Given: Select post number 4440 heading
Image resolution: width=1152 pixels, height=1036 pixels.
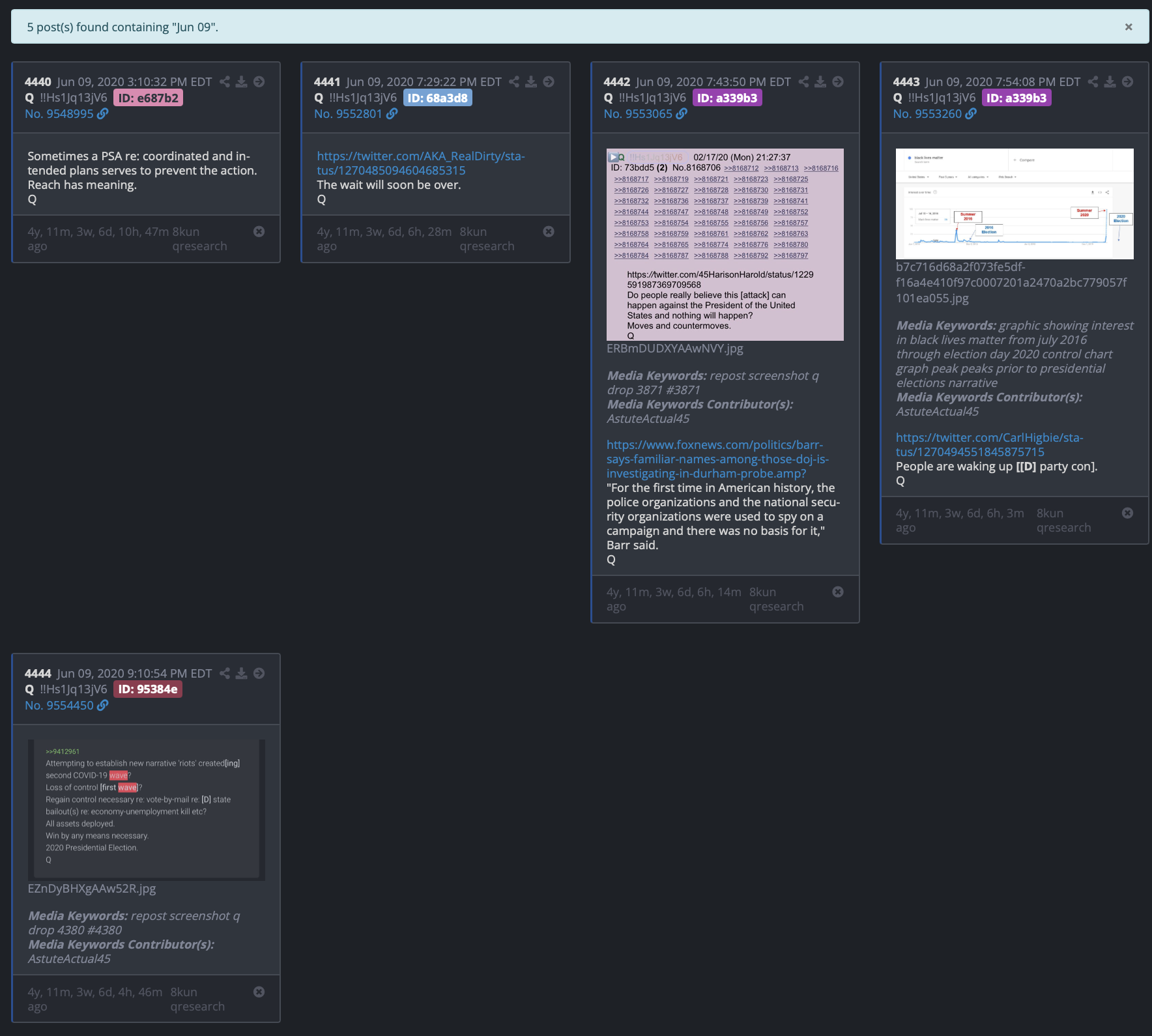Looking at the screenshot, I should click(x=38, y=81).
